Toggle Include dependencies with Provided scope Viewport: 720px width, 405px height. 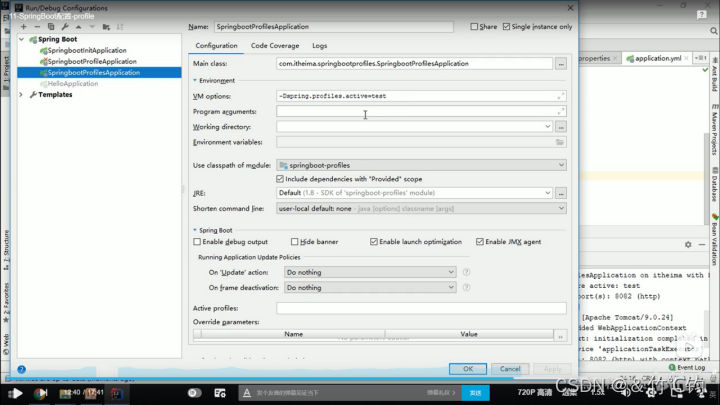tap(280, 179)
